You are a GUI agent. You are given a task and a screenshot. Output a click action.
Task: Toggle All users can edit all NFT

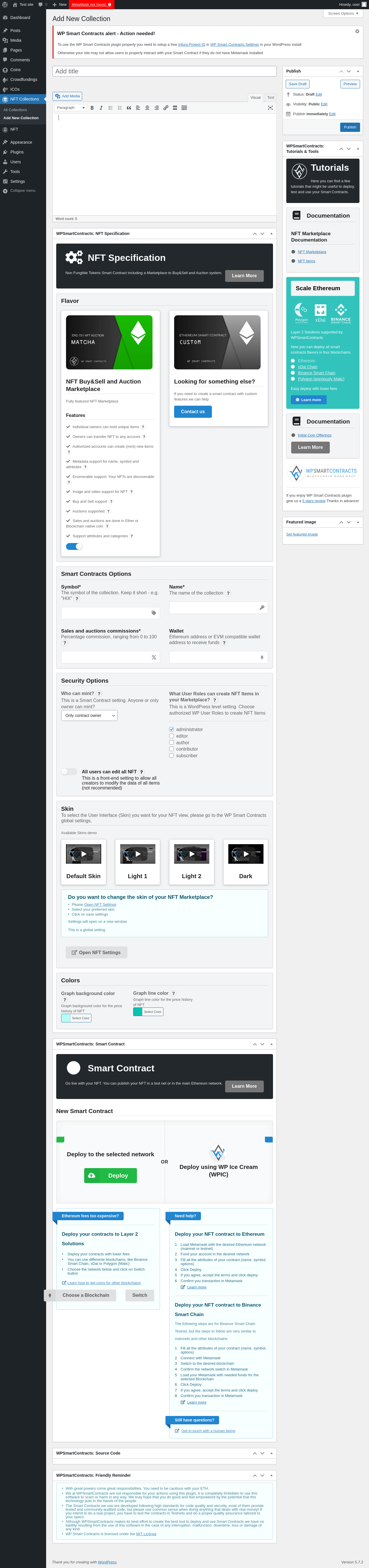69,771
